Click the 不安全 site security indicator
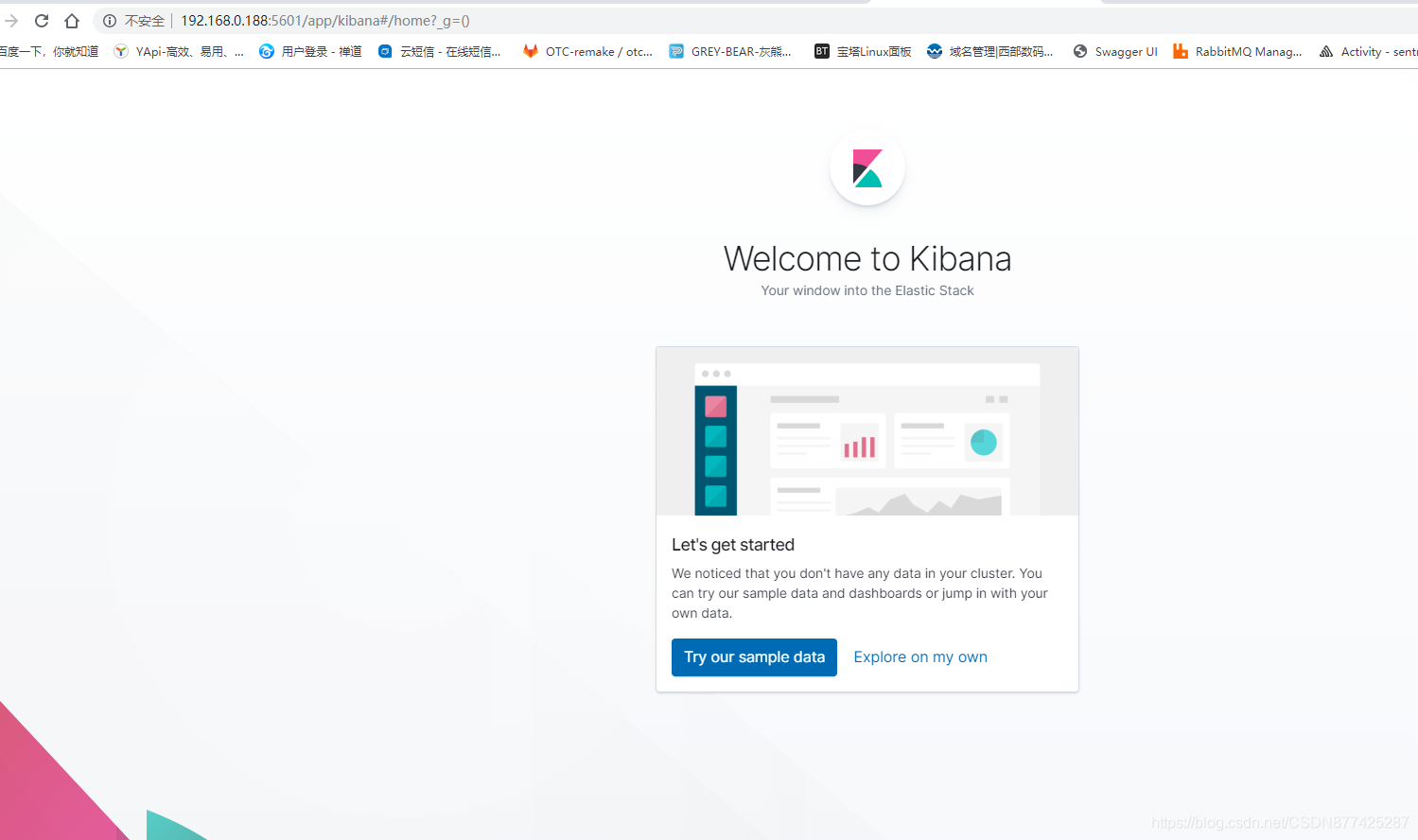 (x=144, y=20)
